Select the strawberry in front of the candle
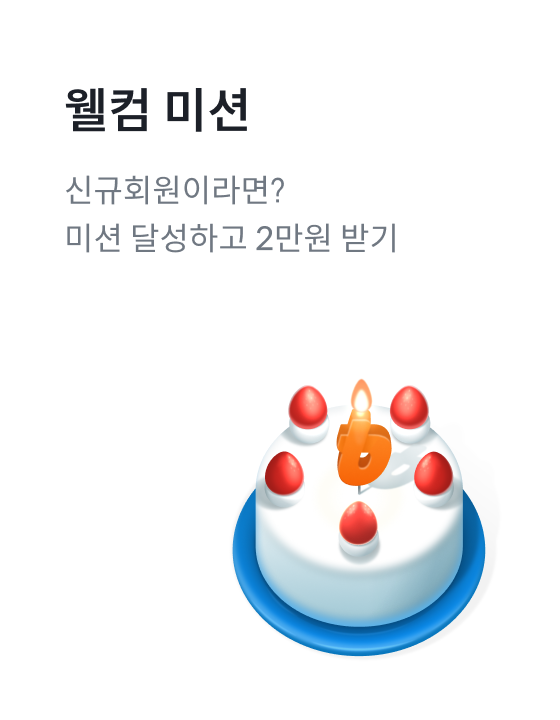 358,523
